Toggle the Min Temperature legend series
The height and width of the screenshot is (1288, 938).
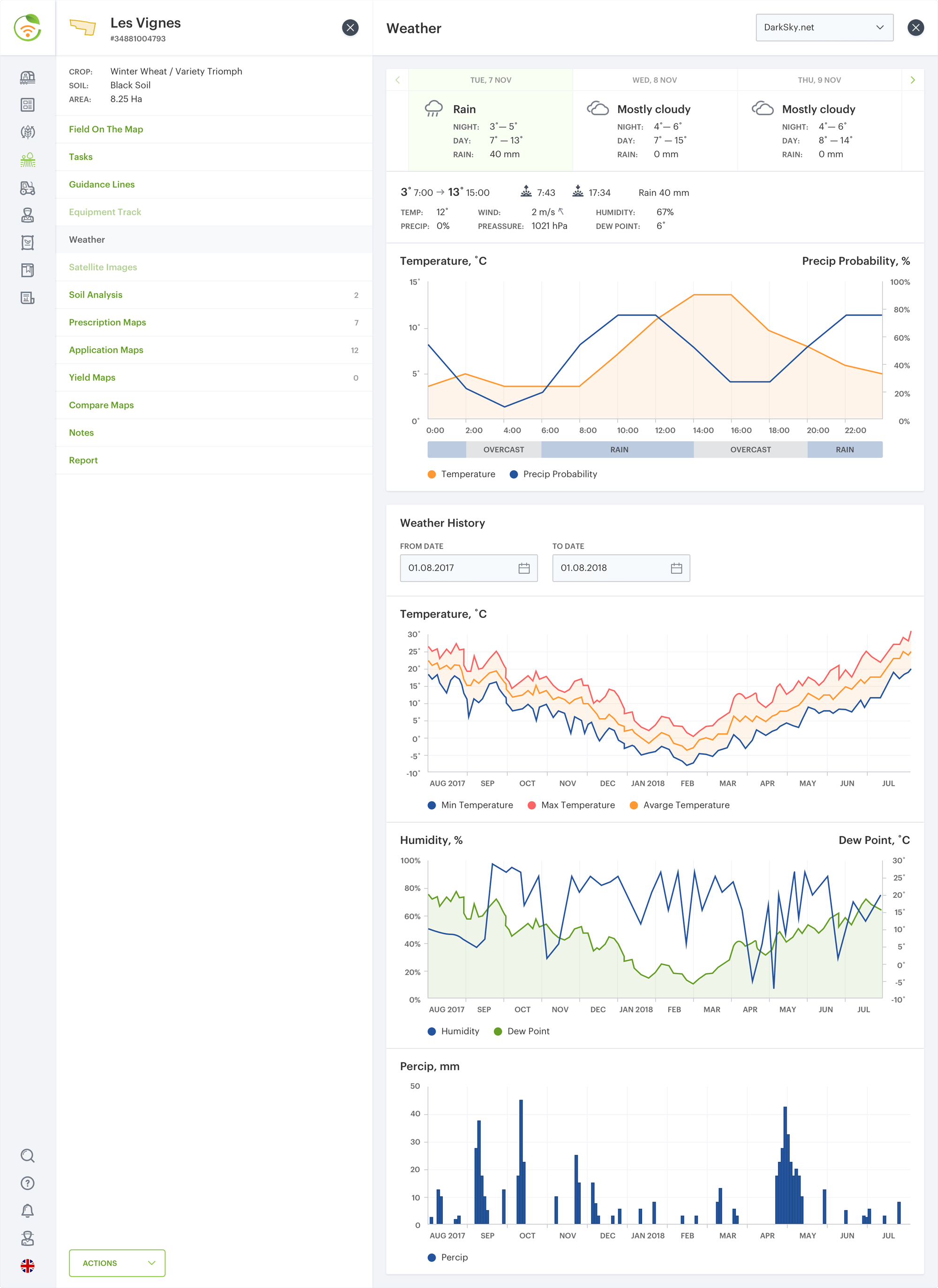[470, 805]
